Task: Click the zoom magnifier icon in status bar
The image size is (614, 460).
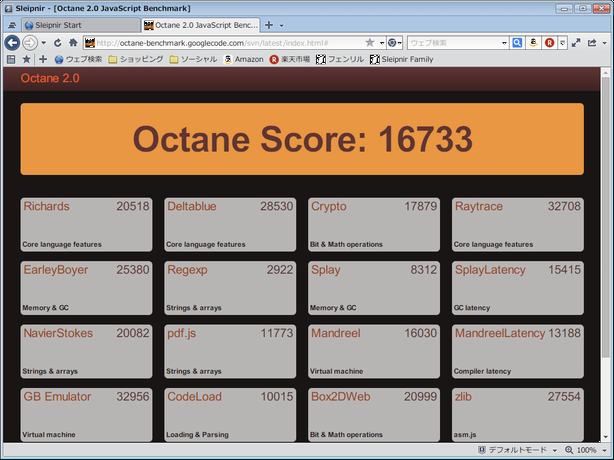Action: click(569, 450)
